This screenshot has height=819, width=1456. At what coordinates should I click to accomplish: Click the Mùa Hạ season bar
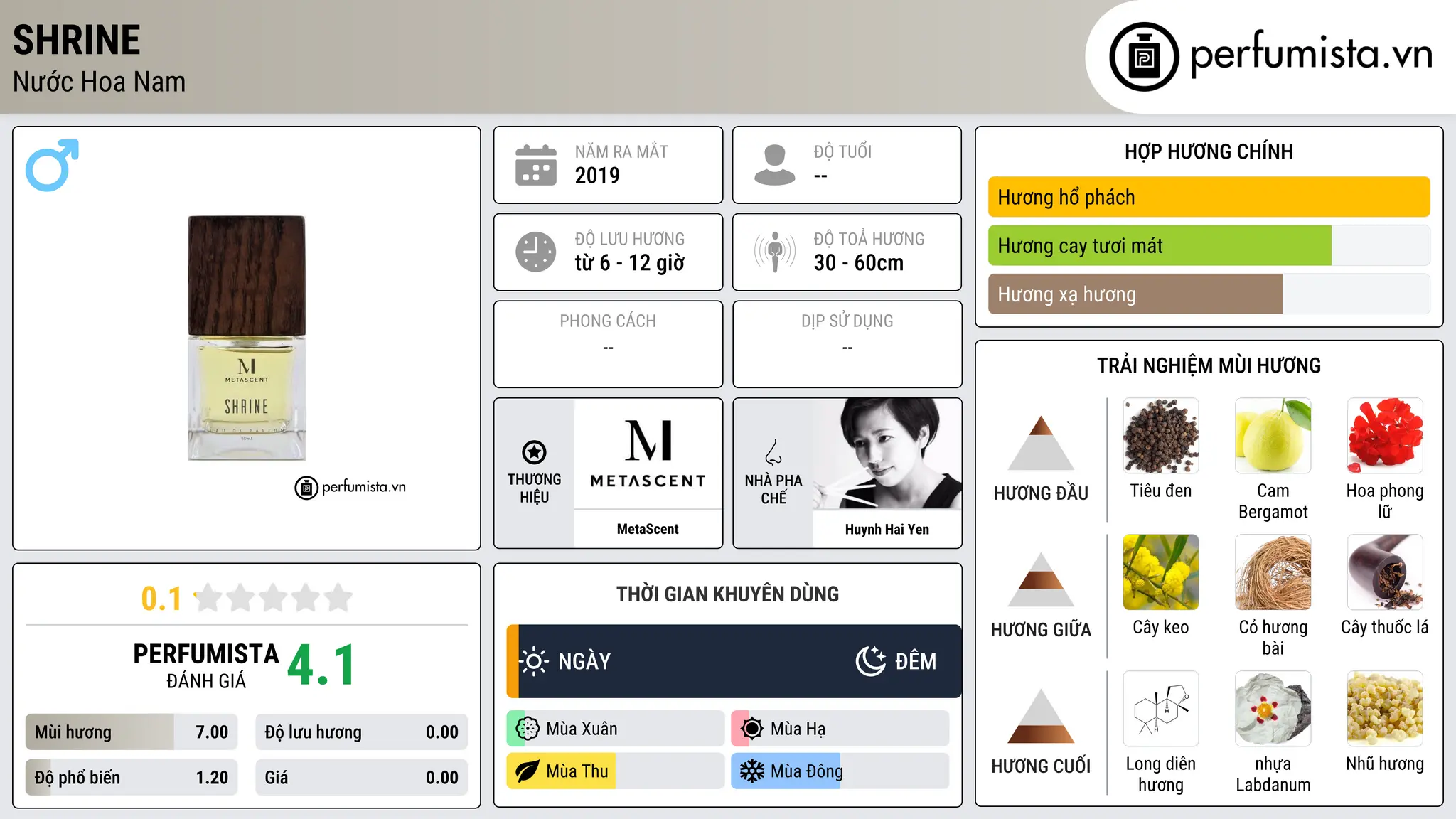pos(840,729)
